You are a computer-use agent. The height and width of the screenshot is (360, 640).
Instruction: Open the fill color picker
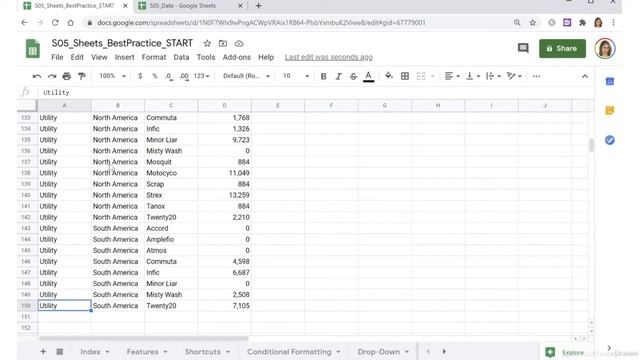pyautogui.click(x=389, y=76)
